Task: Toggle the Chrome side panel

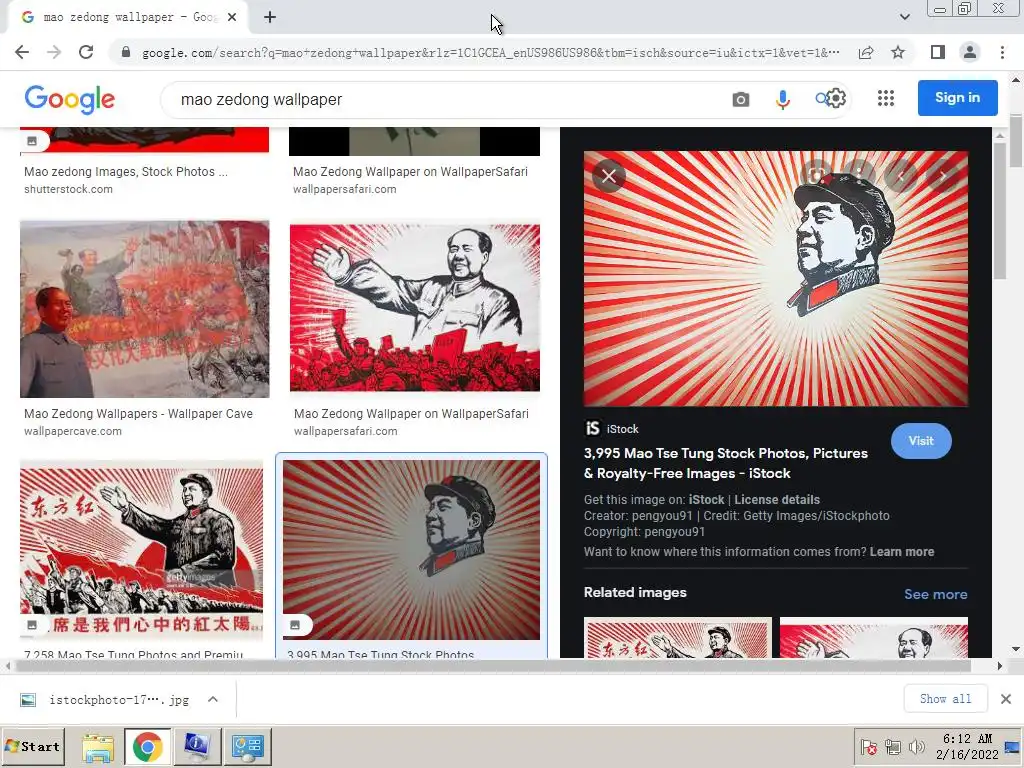Action: (x=938, y=52)
